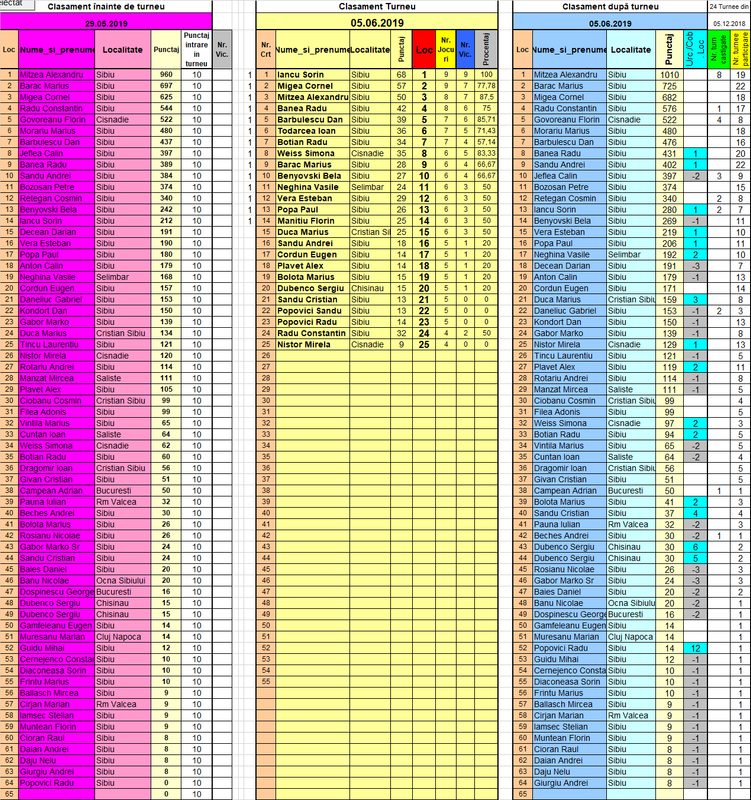Select punctaj 68 in Clasament Turneu
Viewport: 751px width, 800px height.
[402, 74]
